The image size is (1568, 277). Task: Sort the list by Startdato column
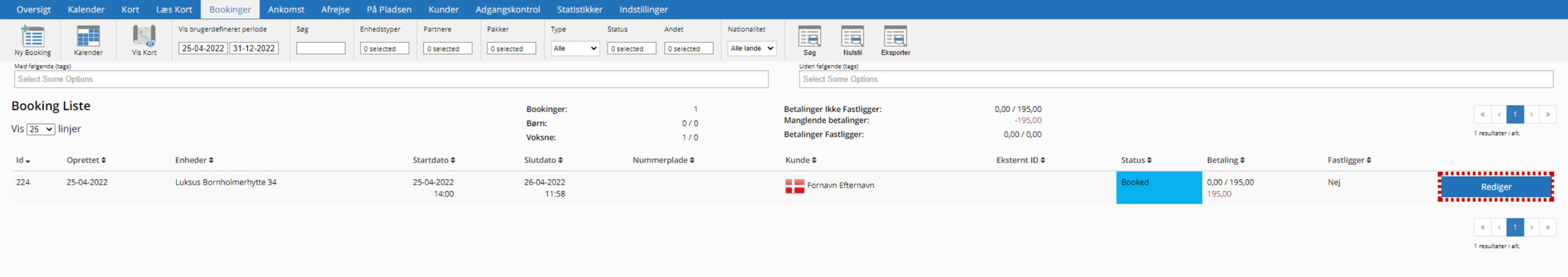click(434, 160)
